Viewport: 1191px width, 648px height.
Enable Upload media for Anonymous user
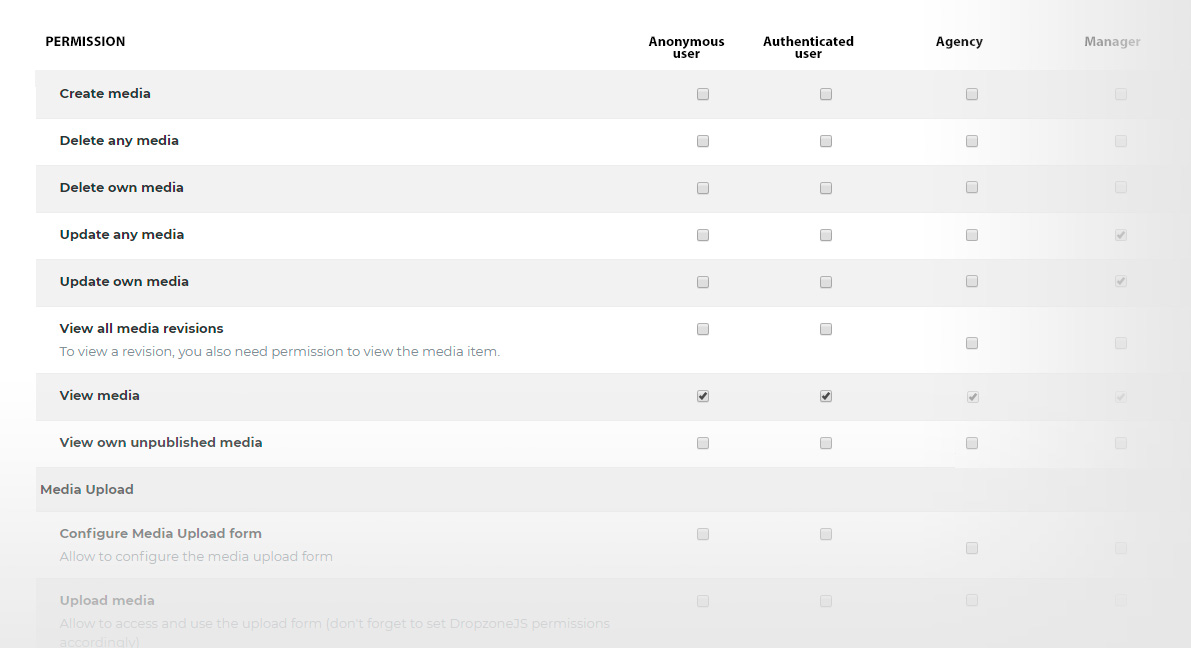click(703, 602)
